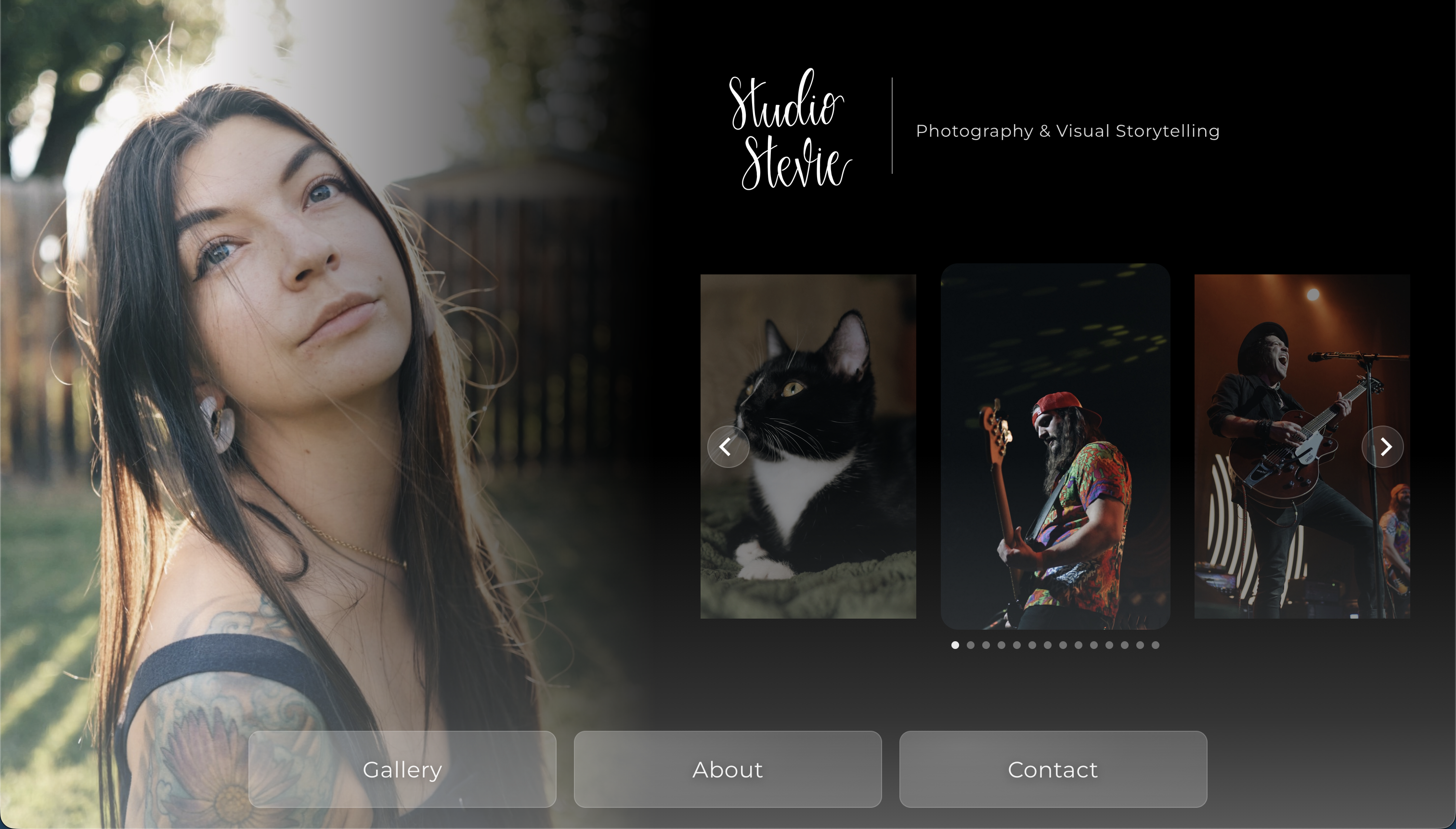1456x829 pixels.
Task: Select the last carousel pagination dot
Action: 1155,645
